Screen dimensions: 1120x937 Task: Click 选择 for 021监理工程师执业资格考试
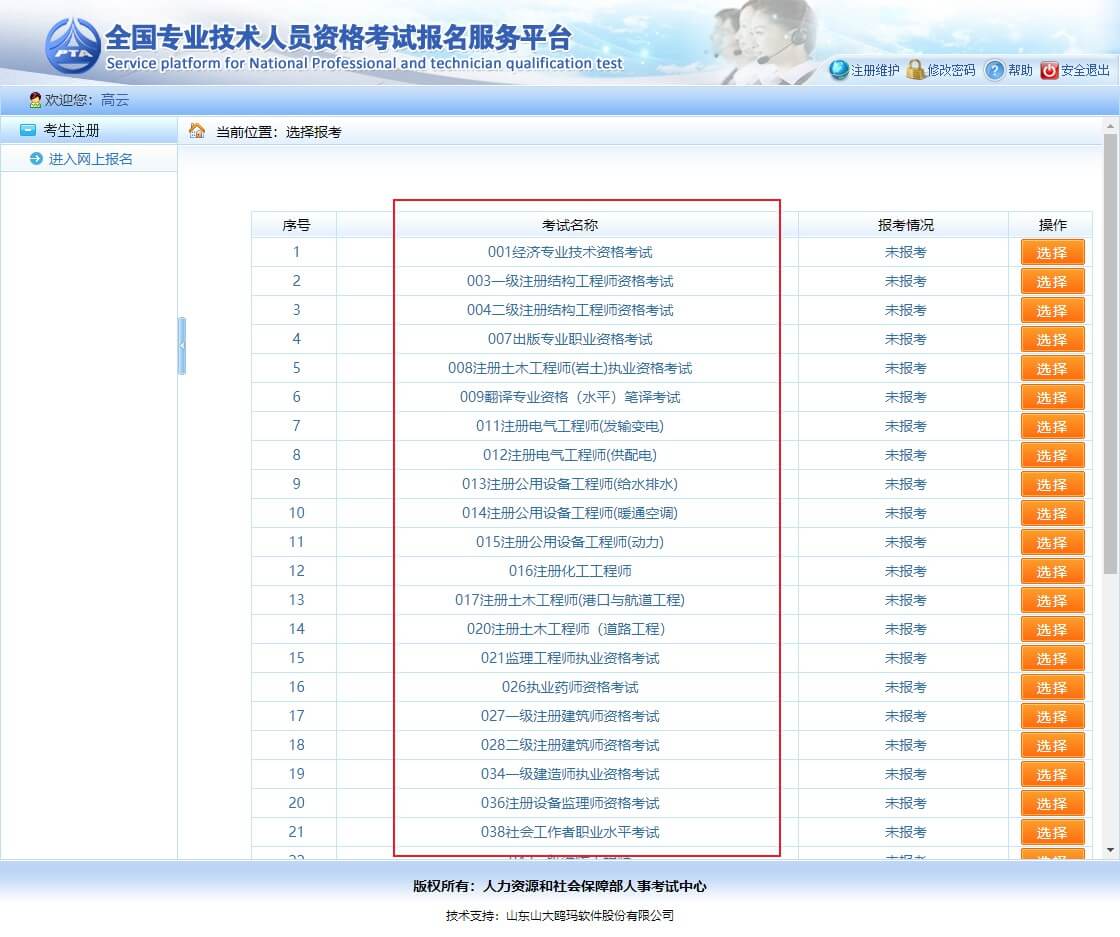(1052, 658)
